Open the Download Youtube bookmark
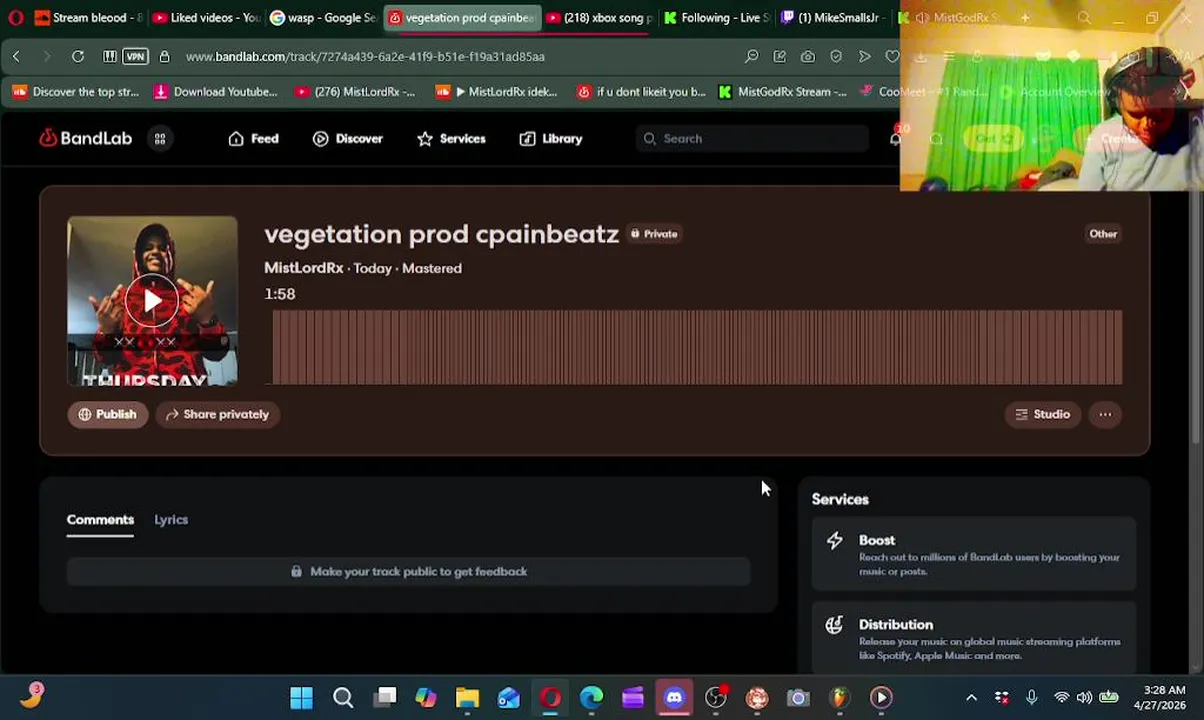The height and width of the screenshot is (720, 1204). click(215, 92)
